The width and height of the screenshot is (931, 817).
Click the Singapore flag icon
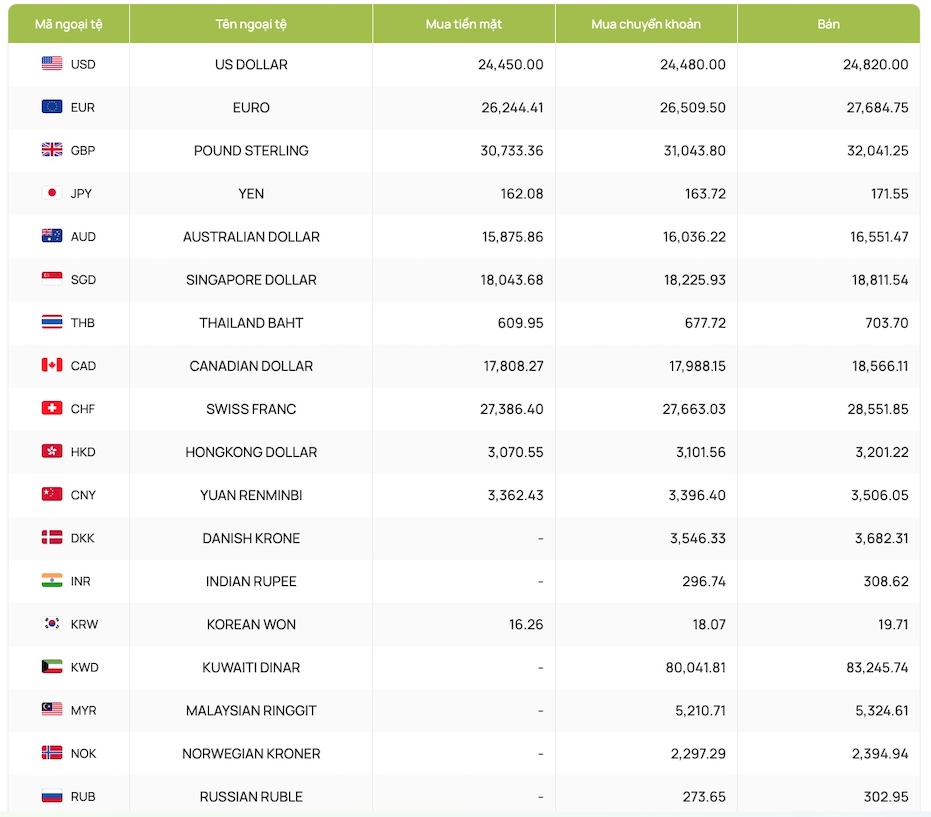52,279
